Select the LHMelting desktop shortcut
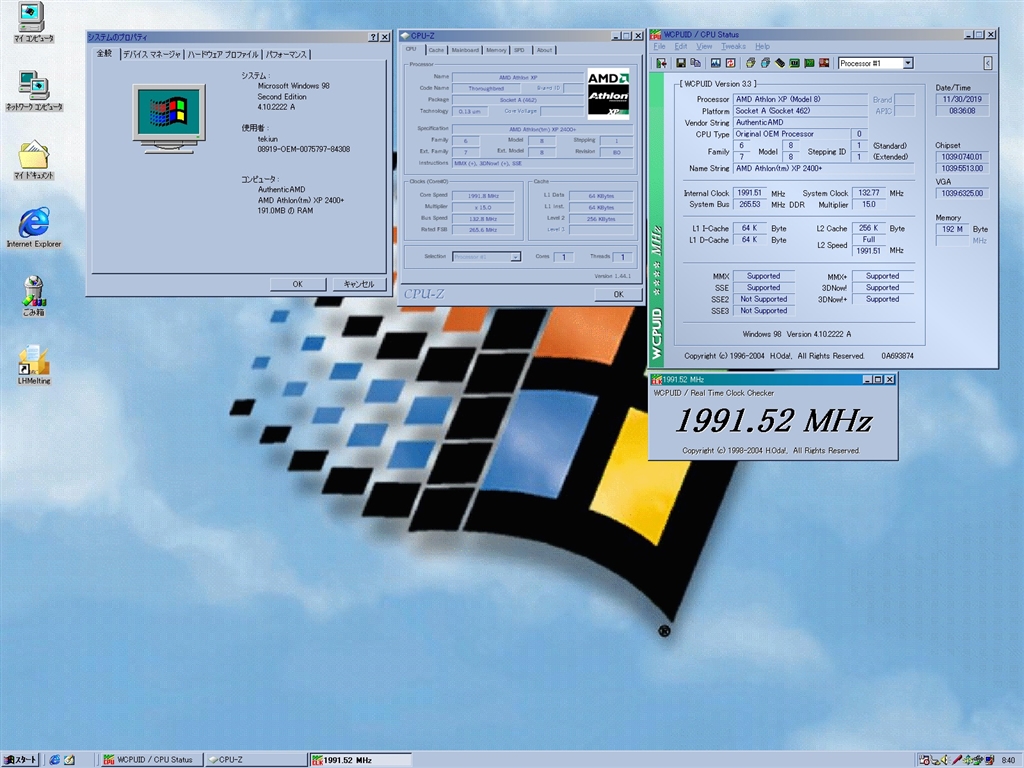Viewport: 1024px width, 768px height. pos(33,364)
